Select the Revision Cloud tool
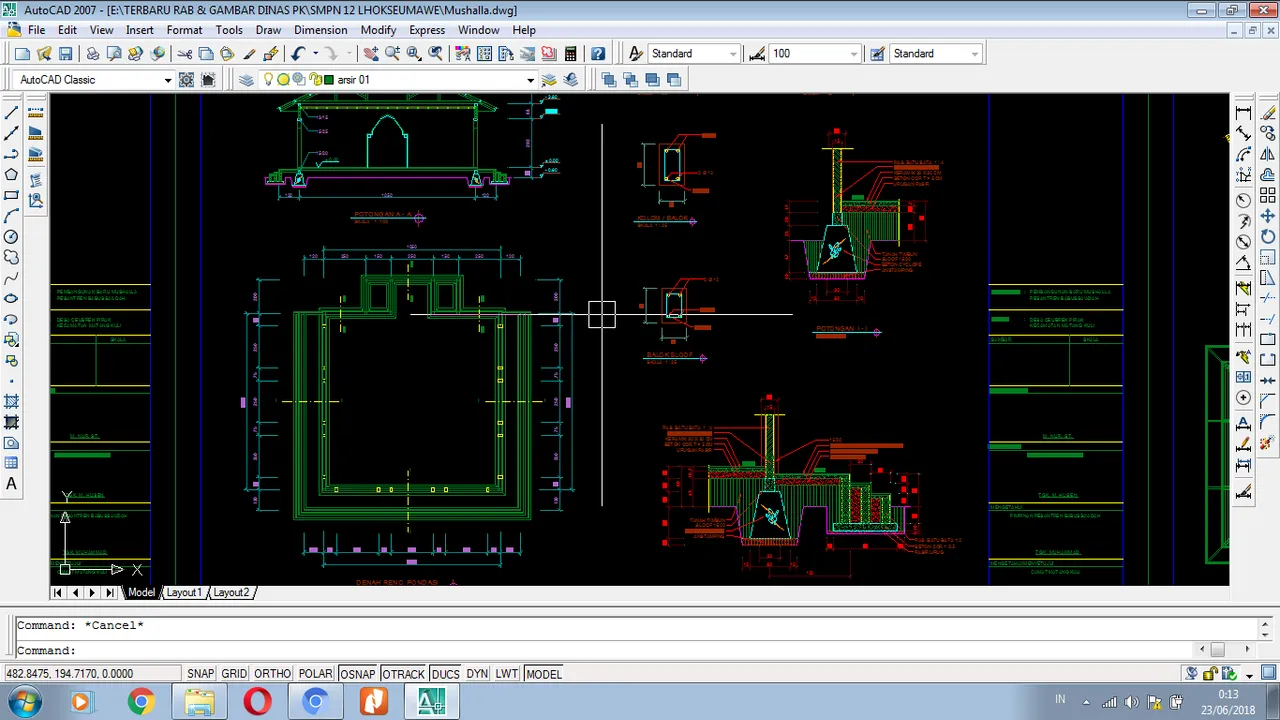Image resolution: width=1280 pixels, height=720 pixels. (x=12, y=257)
